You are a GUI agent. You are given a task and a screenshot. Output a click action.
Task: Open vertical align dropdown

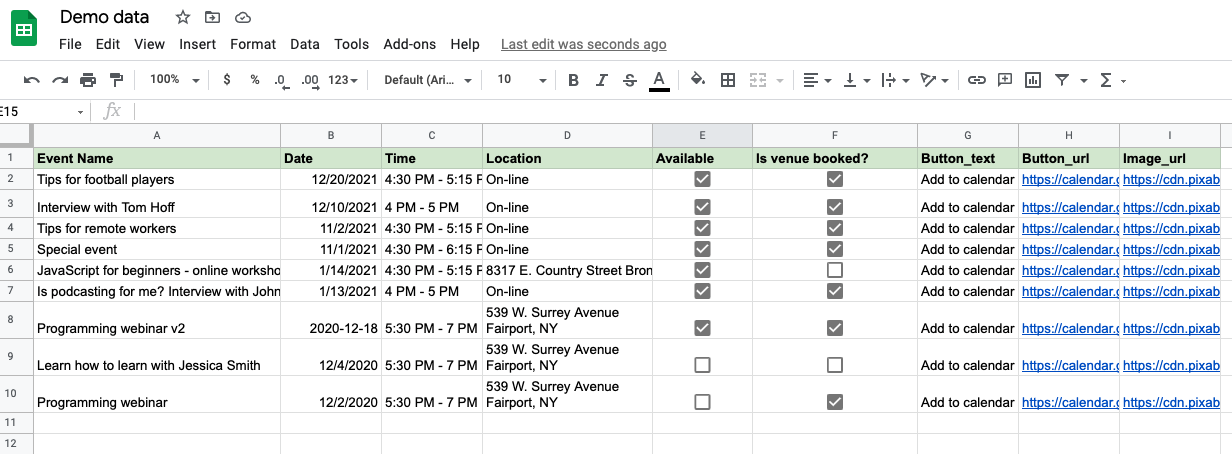[x=856, y=80]
